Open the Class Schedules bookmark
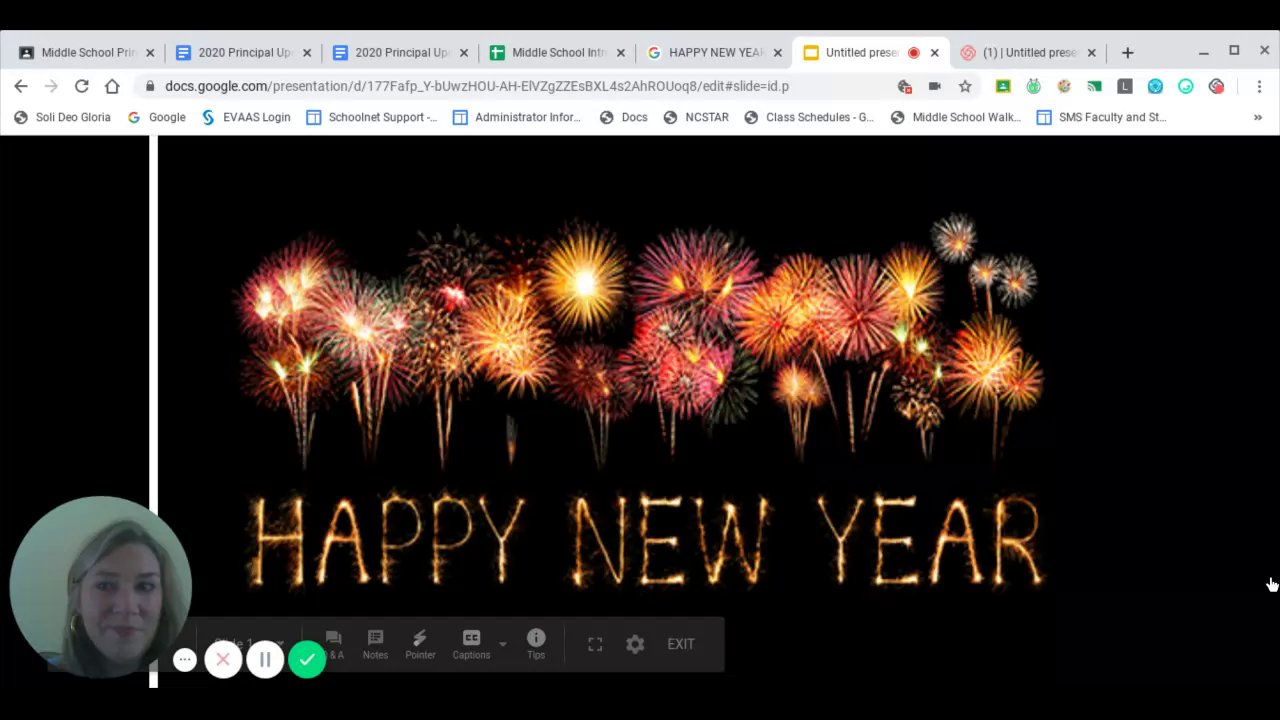Viewport: 1280px width, 720px height. click(809, 117)
